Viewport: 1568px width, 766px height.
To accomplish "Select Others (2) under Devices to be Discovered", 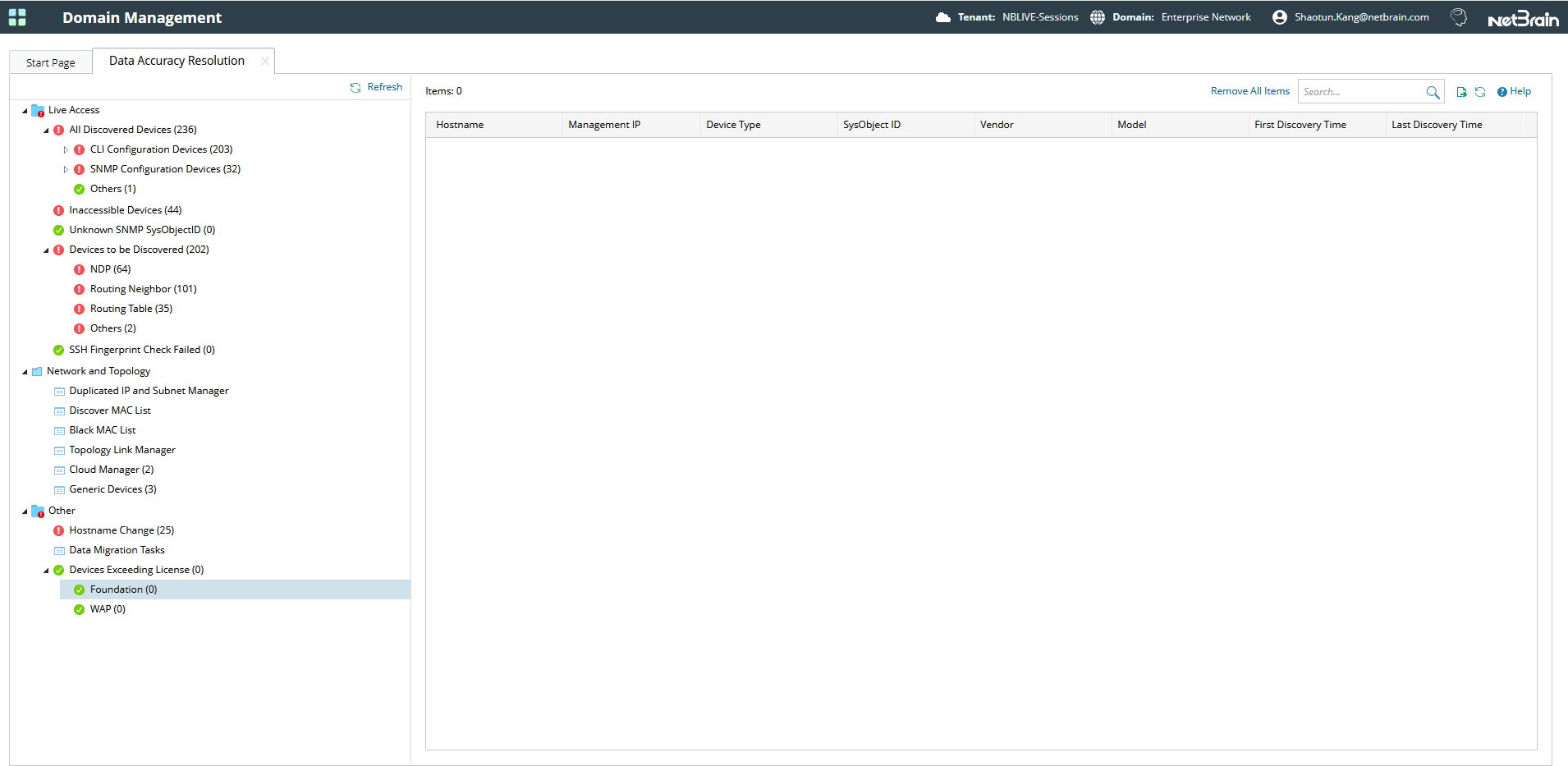I will click(113, 328).
